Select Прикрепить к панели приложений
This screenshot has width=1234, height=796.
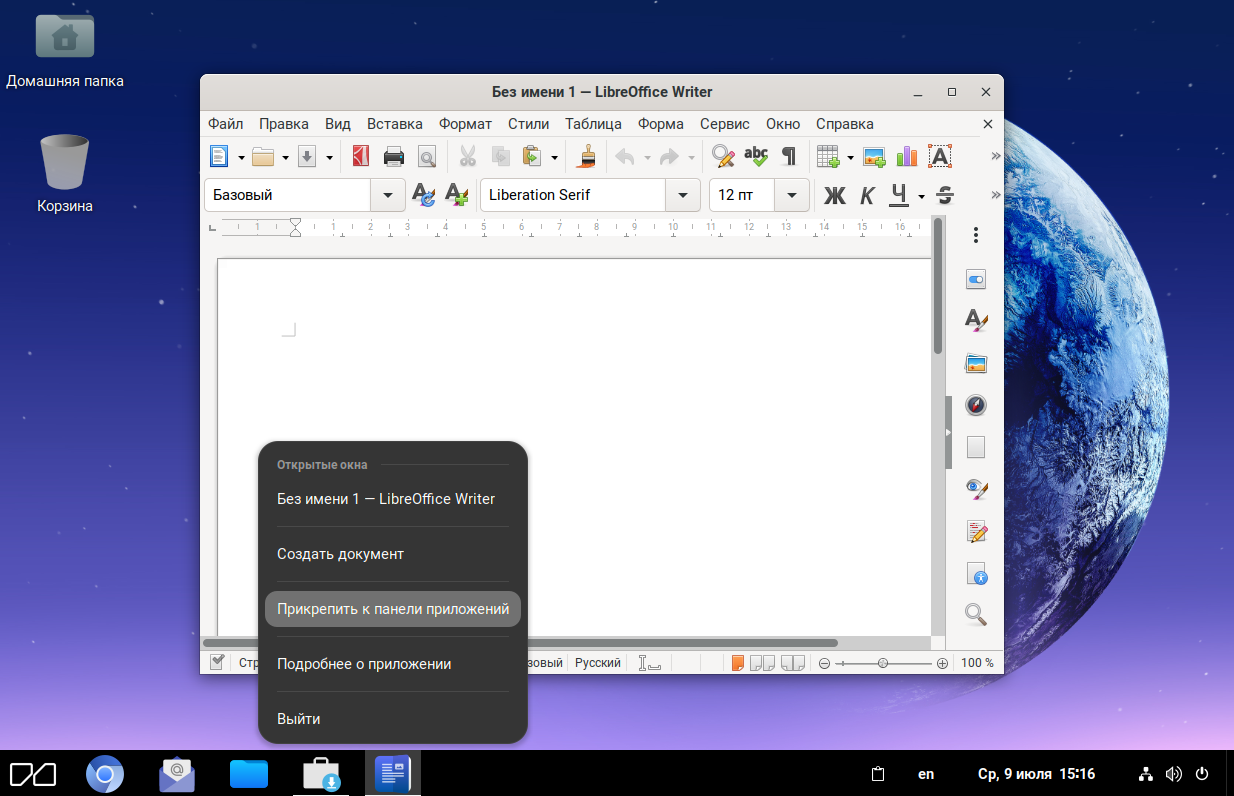pyautogui.click(x=393, y=609)
